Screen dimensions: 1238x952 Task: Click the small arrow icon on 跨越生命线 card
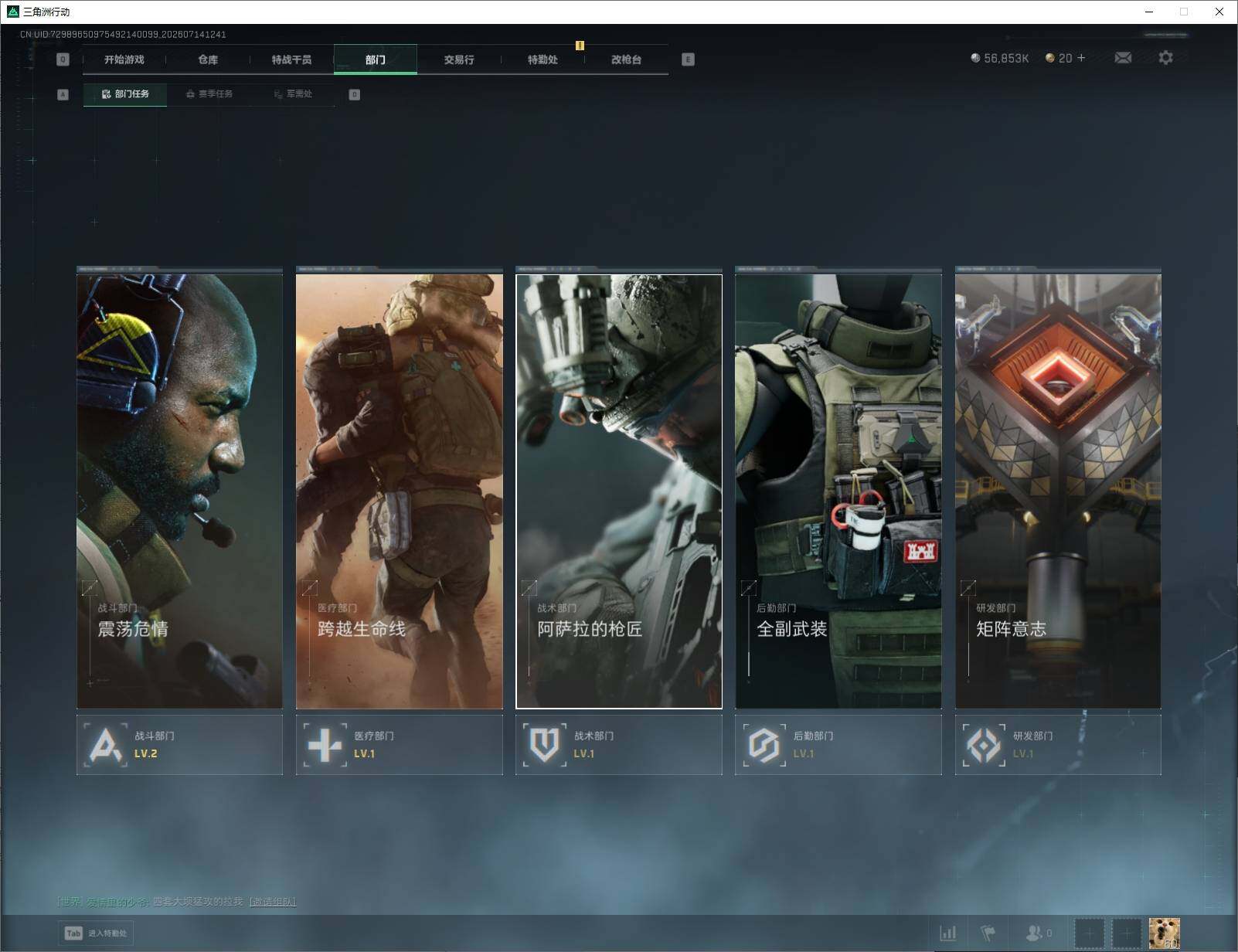click(x=309, y=588)
